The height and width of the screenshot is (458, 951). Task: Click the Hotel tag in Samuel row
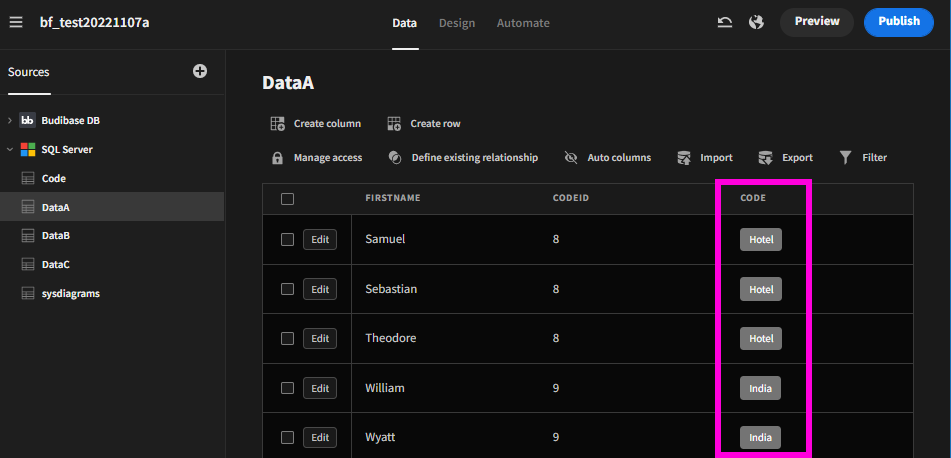pyautogui.click(x=761, y=240)
